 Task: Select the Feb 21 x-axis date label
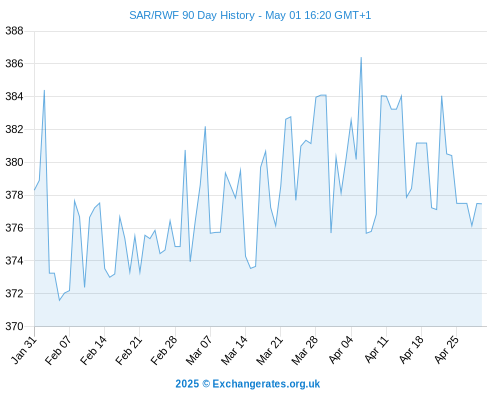tap(129, 350)
